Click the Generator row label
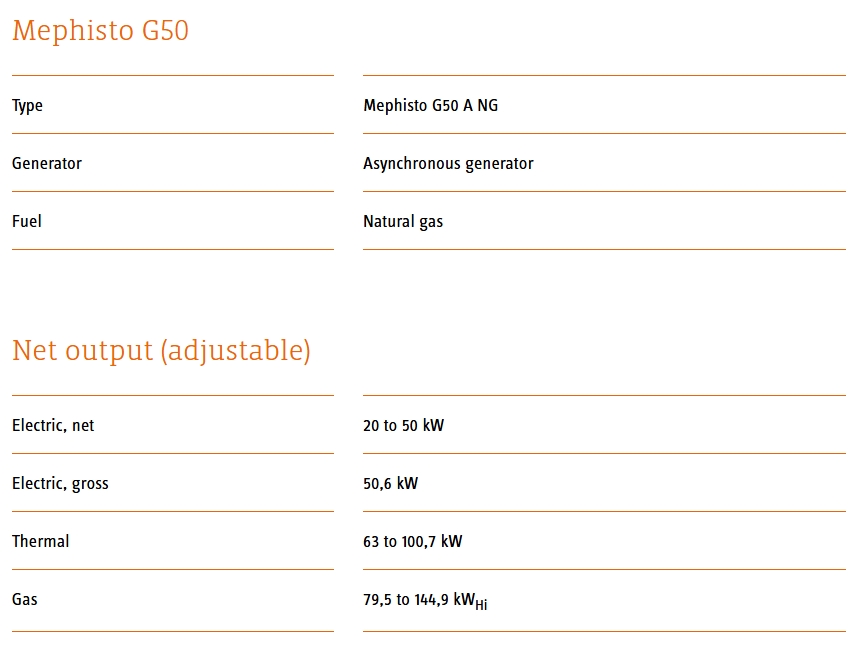This screenshot has height=655, width=867. (47, 163)
